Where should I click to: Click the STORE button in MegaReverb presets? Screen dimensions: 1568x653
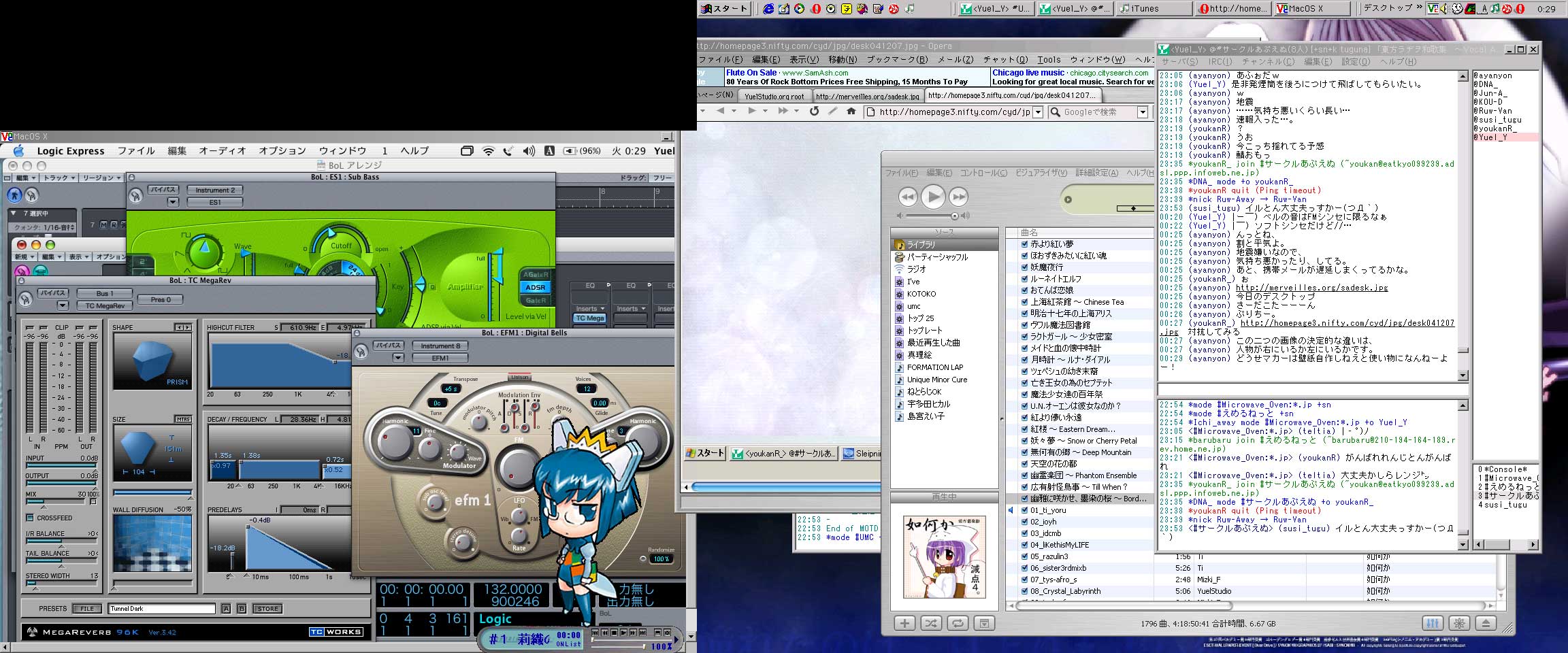point(267,609)
